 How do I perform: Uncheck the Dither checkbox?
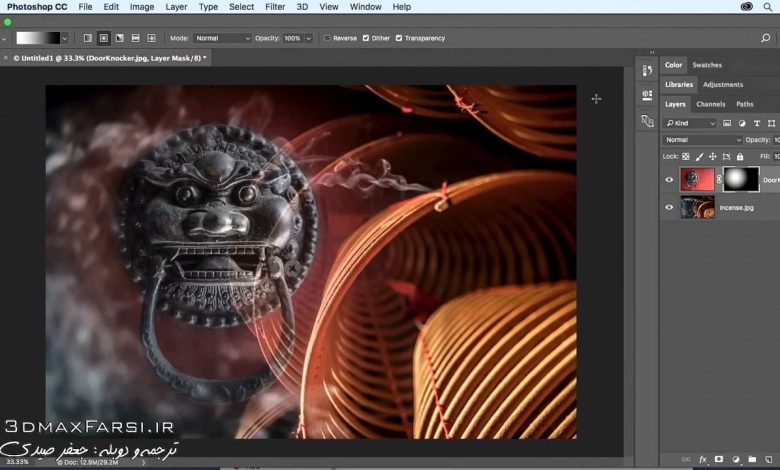[364, 38]
